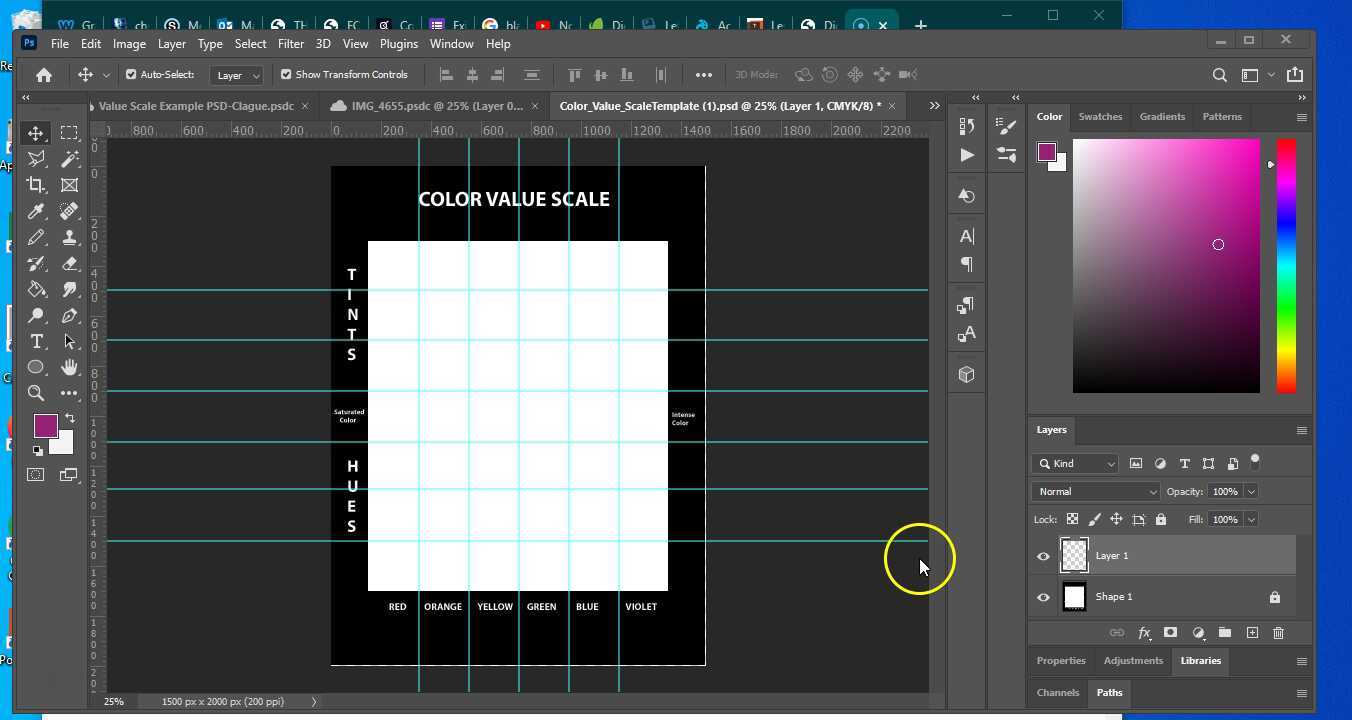Click the foreground color swatch in toolbar
Viewport: 1352px width, 720px height.
[45, 426]
